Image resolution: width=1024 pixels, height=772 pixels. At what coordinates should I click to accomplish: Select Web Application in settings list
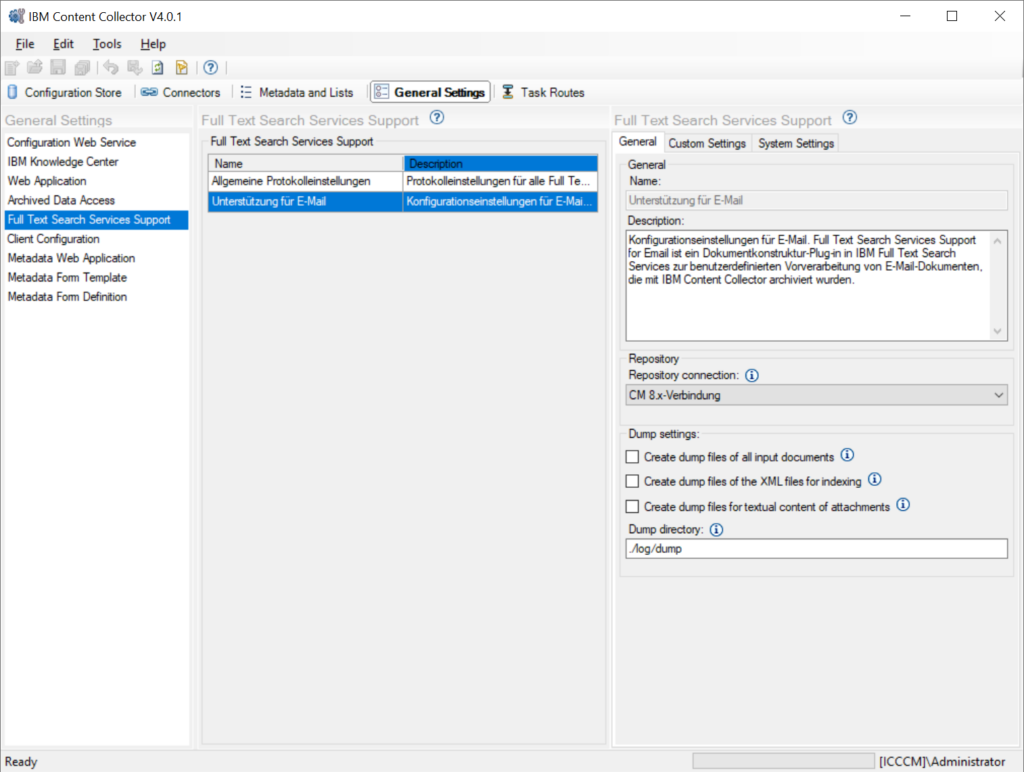(x=96, y=181)
